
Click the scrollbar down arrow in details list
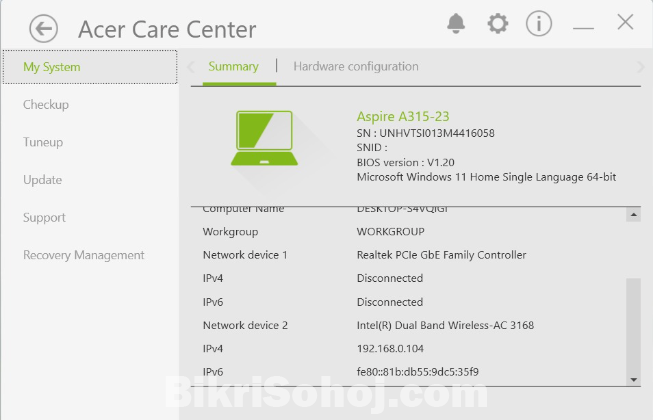[633, 379]
